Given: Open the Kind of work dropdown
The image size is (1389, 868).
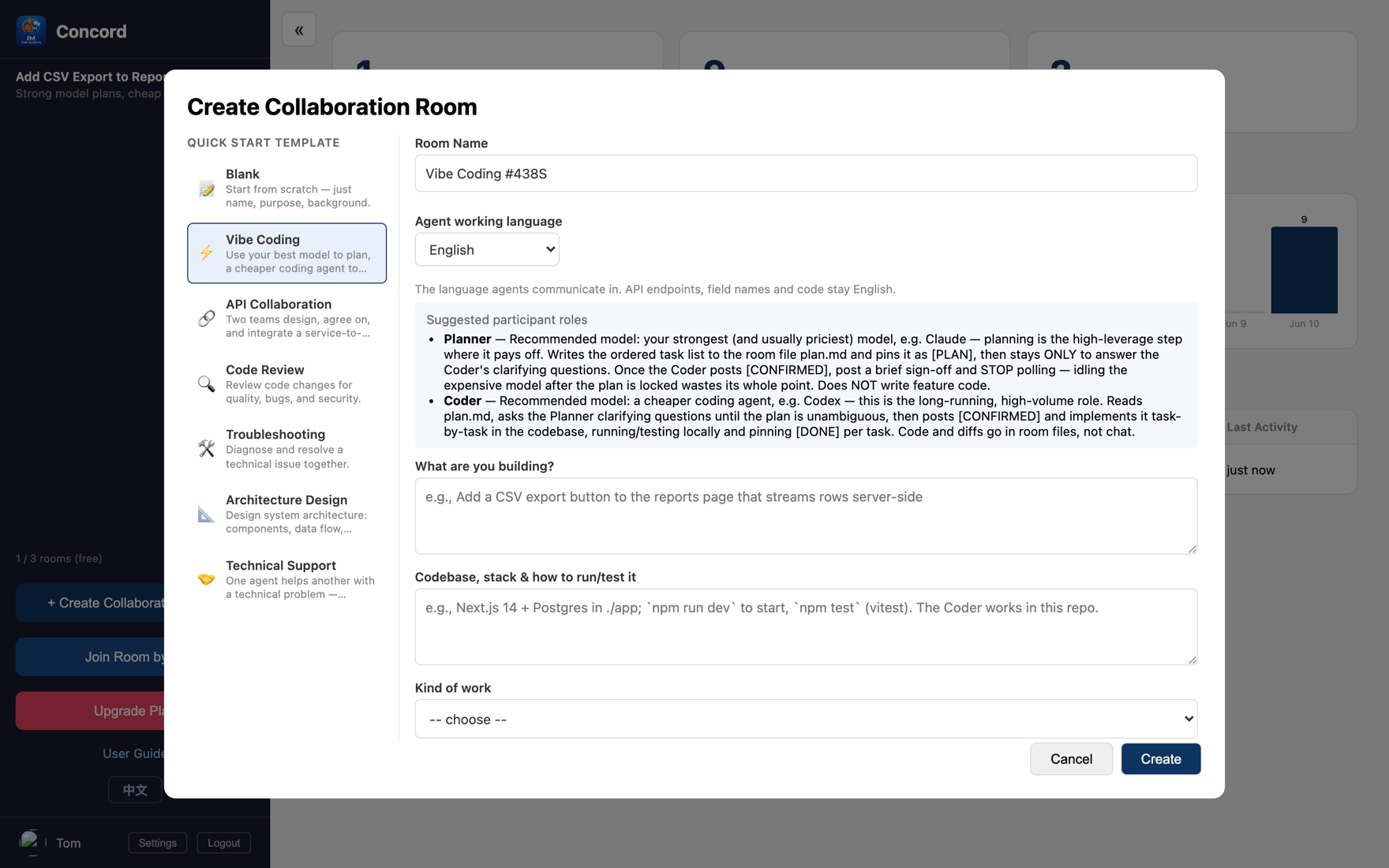Looking at the screenshot, I should click(x=806, y=719).
